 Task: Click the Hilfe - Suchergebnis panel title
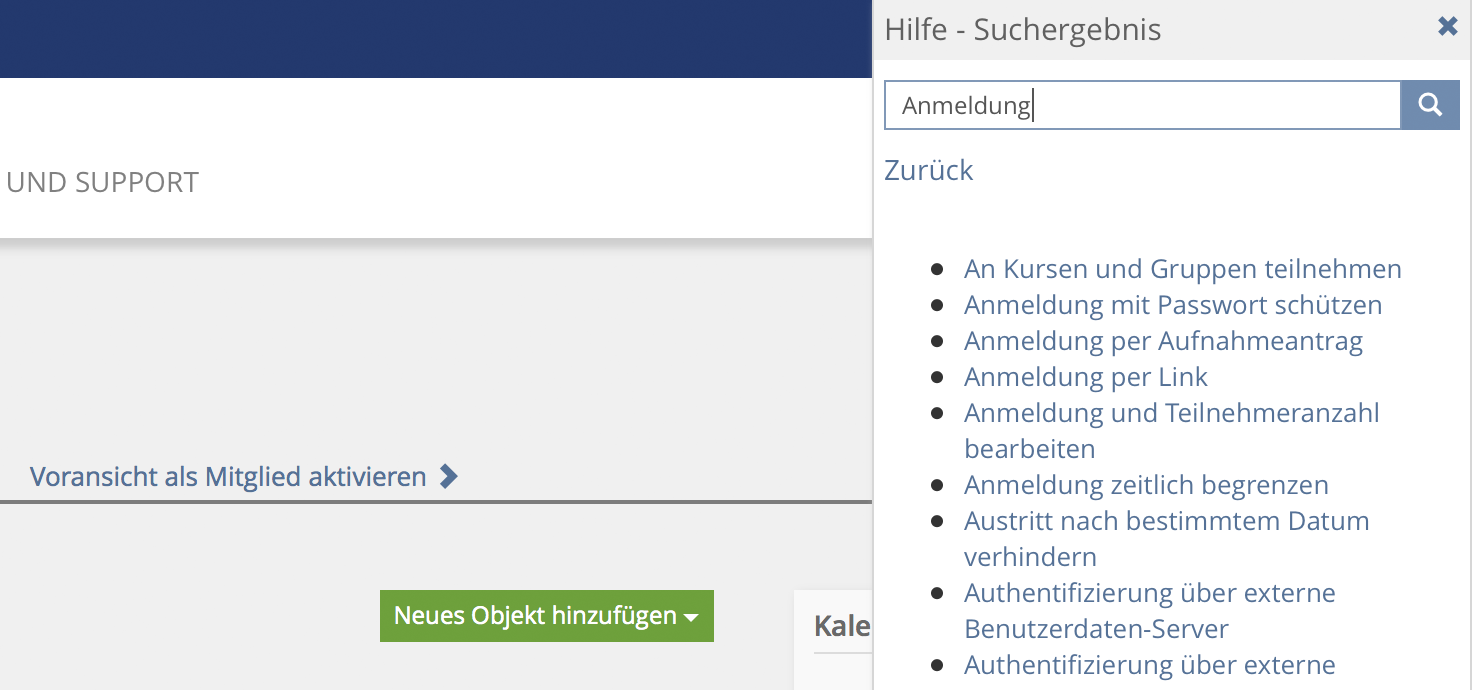click(x=1022, y=30)
